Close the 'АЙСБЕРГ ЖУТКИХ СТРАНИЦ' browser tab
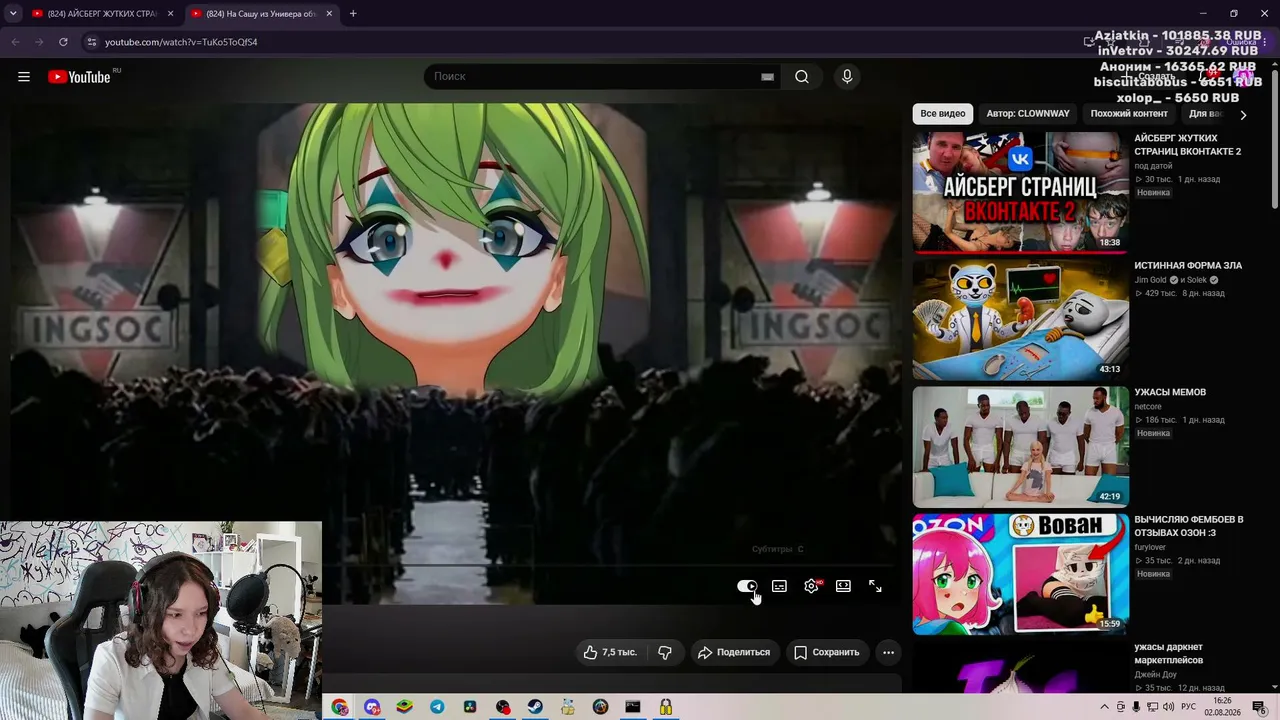The width and height of the screenshot is (1280, 720). 170,14
